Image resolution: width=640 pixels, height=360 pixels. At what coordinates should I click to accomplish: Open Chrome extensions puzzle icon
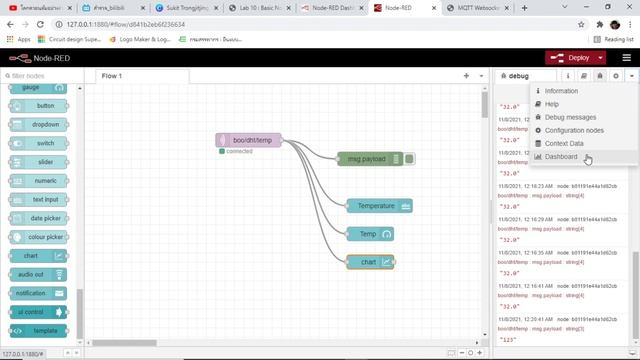coord(600,24)
